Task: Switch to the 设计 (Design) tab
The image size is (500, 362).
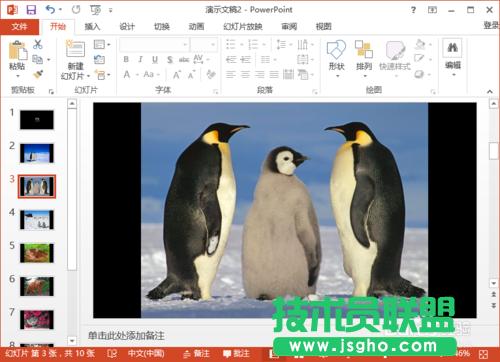Action: click(127, 26)
